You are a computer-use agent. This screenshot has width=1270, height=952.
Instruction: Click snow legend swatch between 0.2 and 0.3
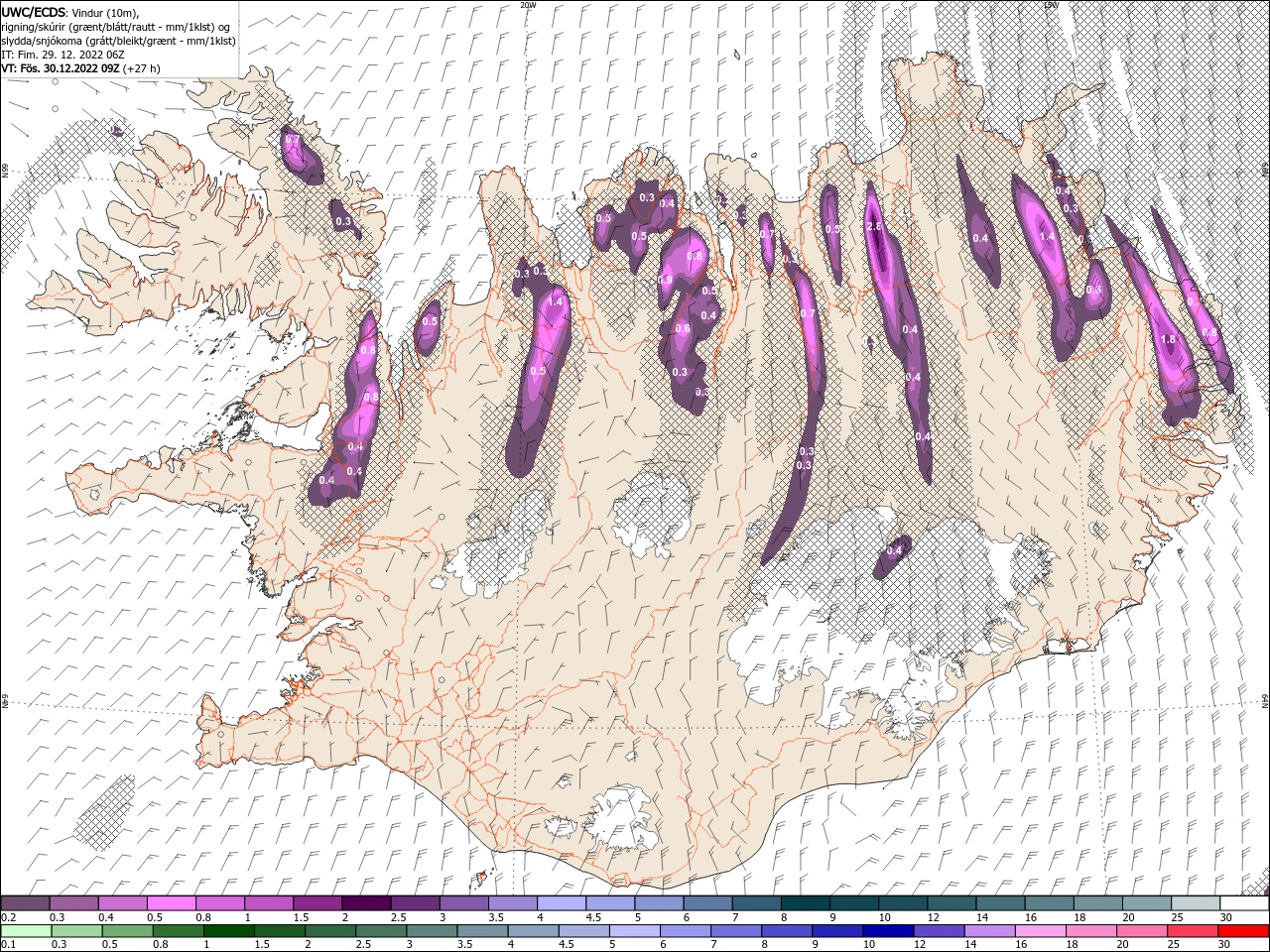[x=27, y=903]
